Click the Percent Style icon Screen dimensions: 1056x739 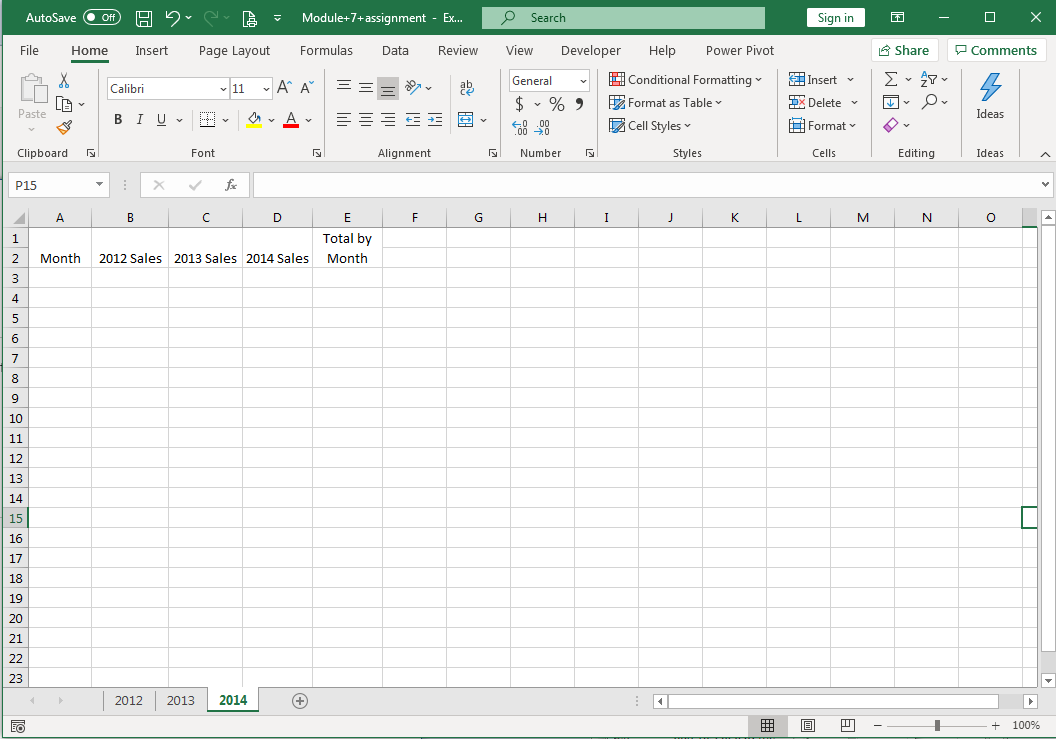click(556, 103)
